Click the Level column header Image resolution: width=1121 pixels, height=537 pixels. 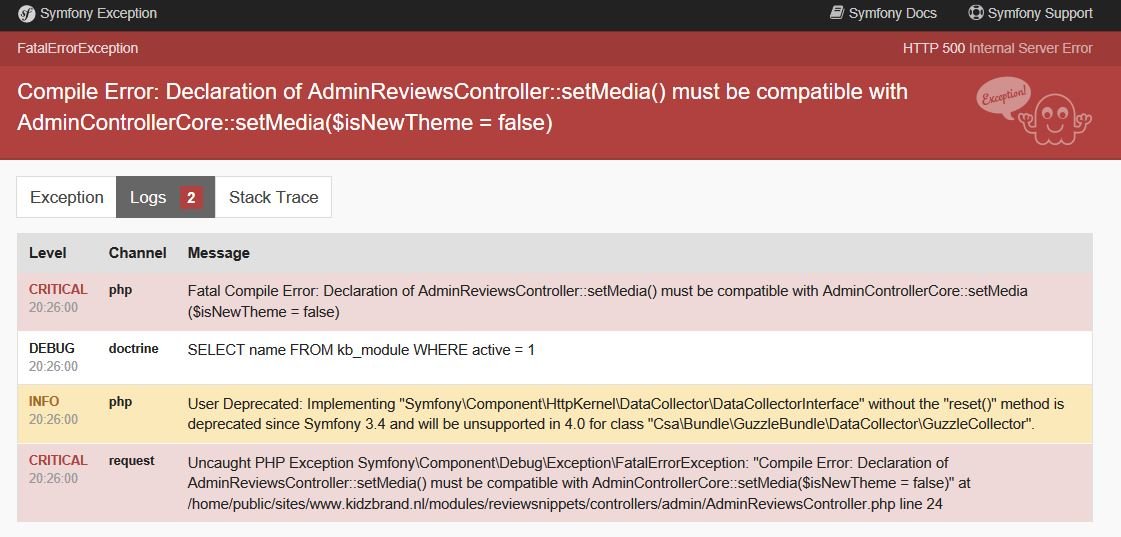48,253
